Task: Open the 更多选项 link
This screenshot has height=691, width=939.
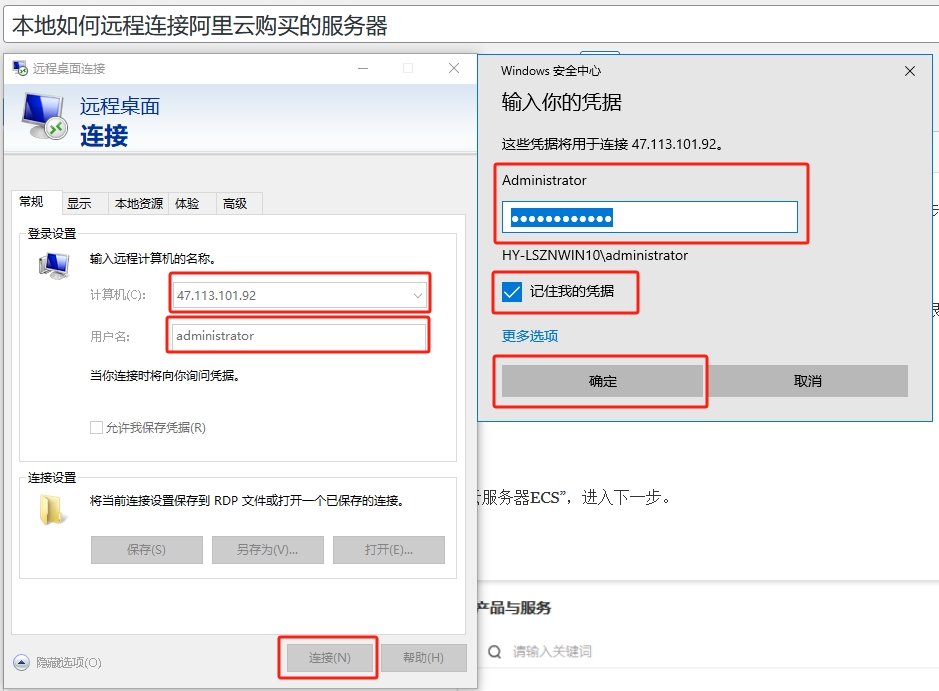Action: click(x=530, y=336)
